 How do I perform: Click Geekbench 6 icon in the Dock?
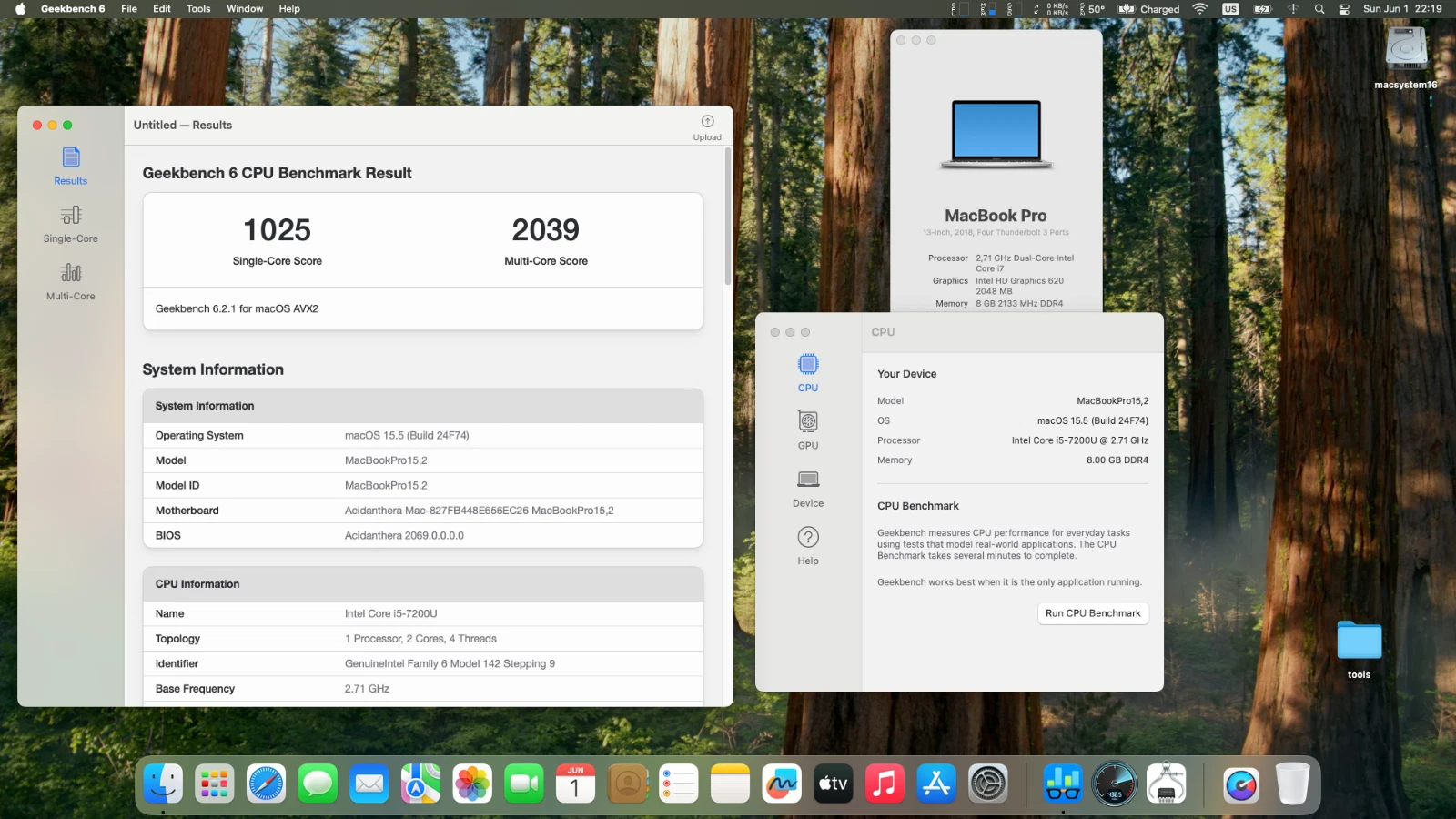[x=1063, y=784]
